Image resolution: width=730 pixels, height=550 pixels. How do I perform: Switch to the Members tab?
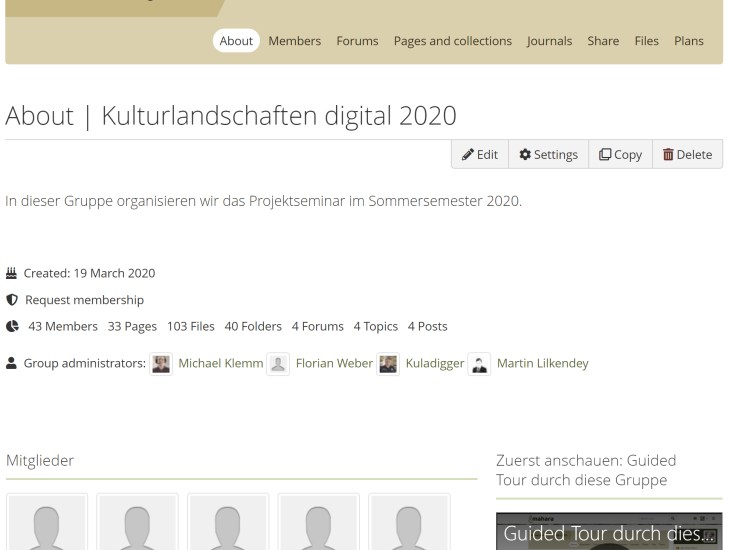[294, 41]
